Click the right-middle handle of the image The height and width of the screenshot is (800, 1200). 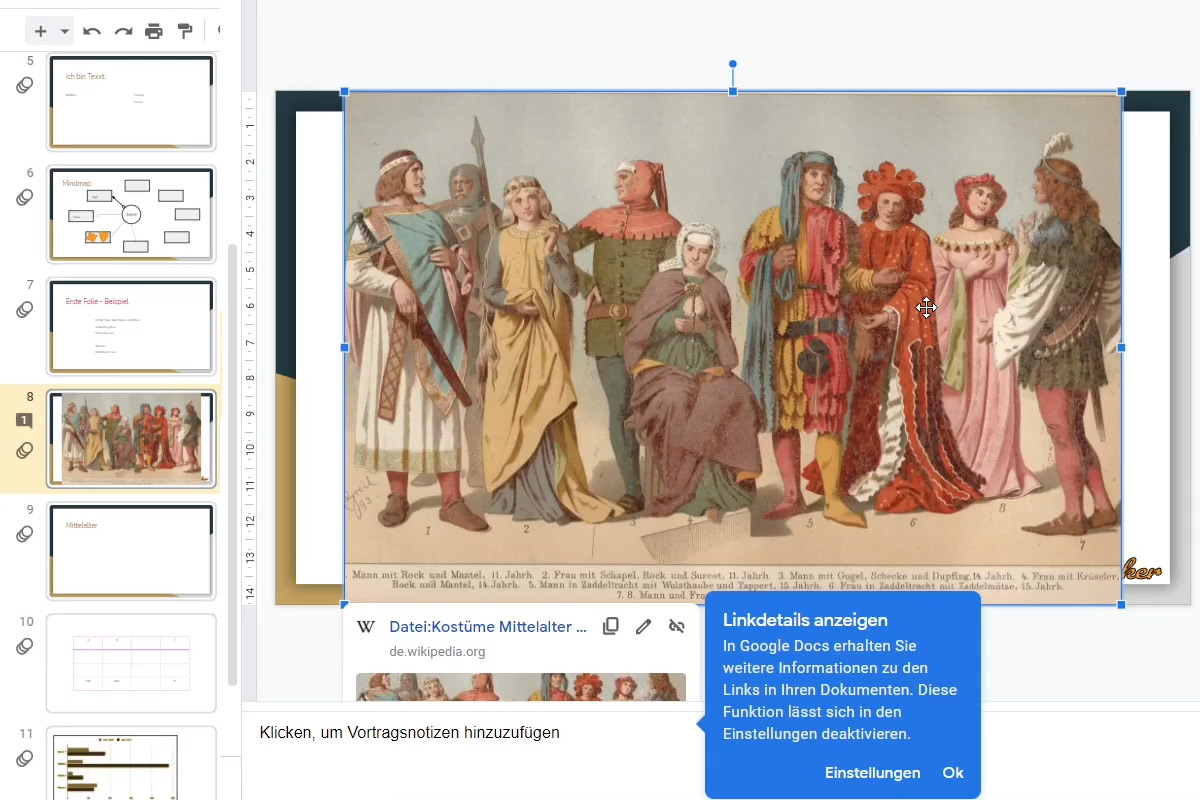pyautogui.click(x=1121, y=348)
